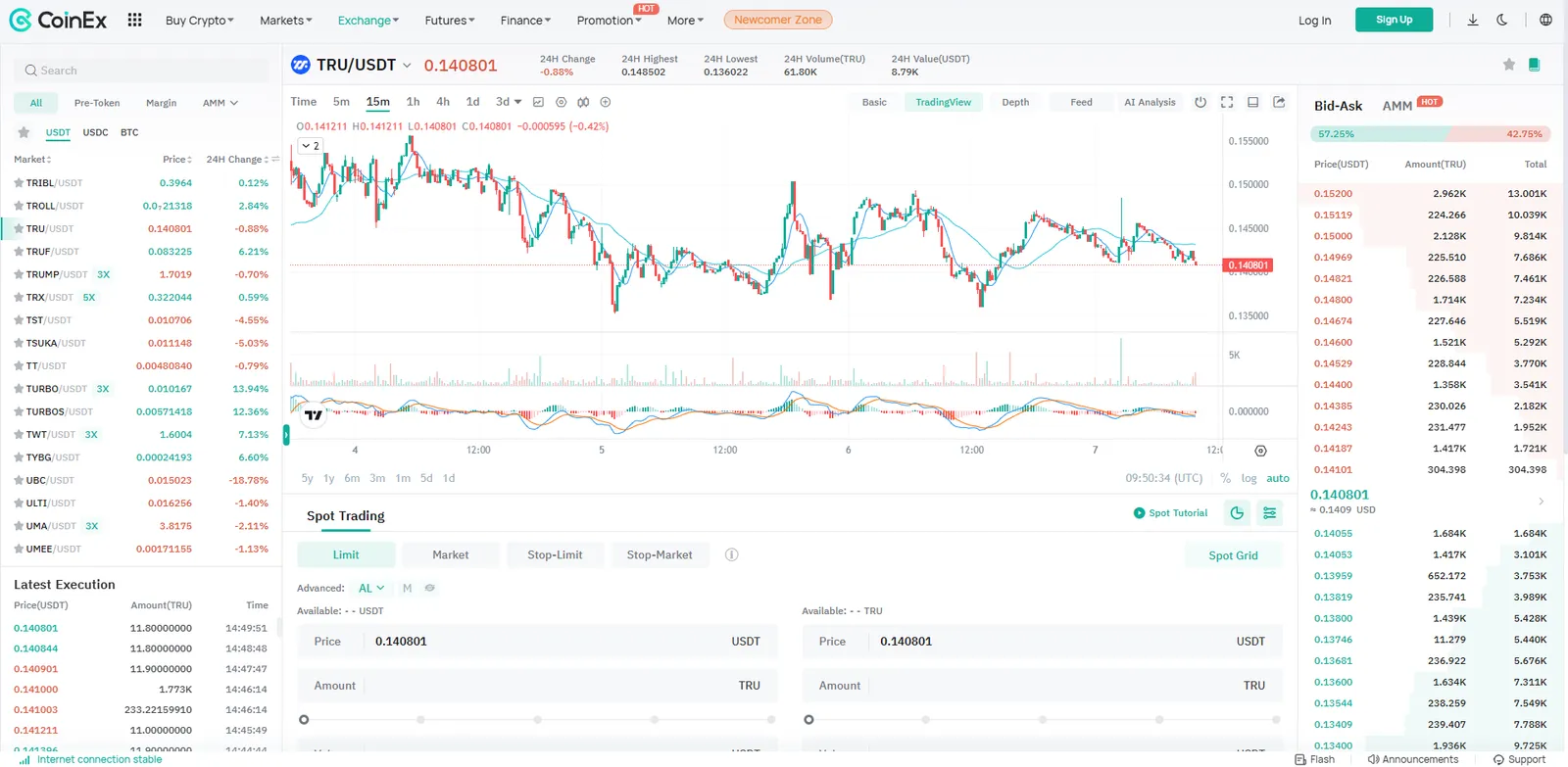Expand the last price arrow in order book
Screen dimensions: 1568x767
tap(1541, 502)
